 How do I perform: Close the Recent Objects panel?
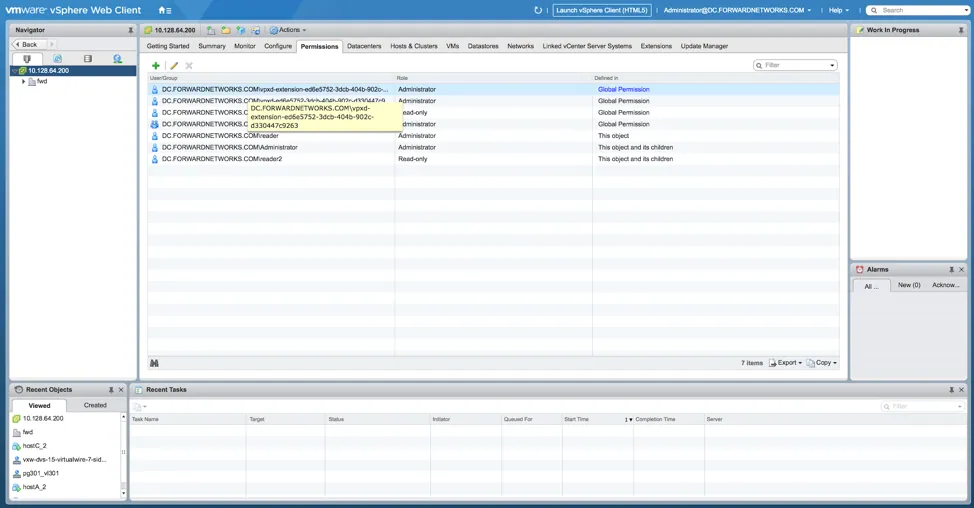(x=121, y=390)
